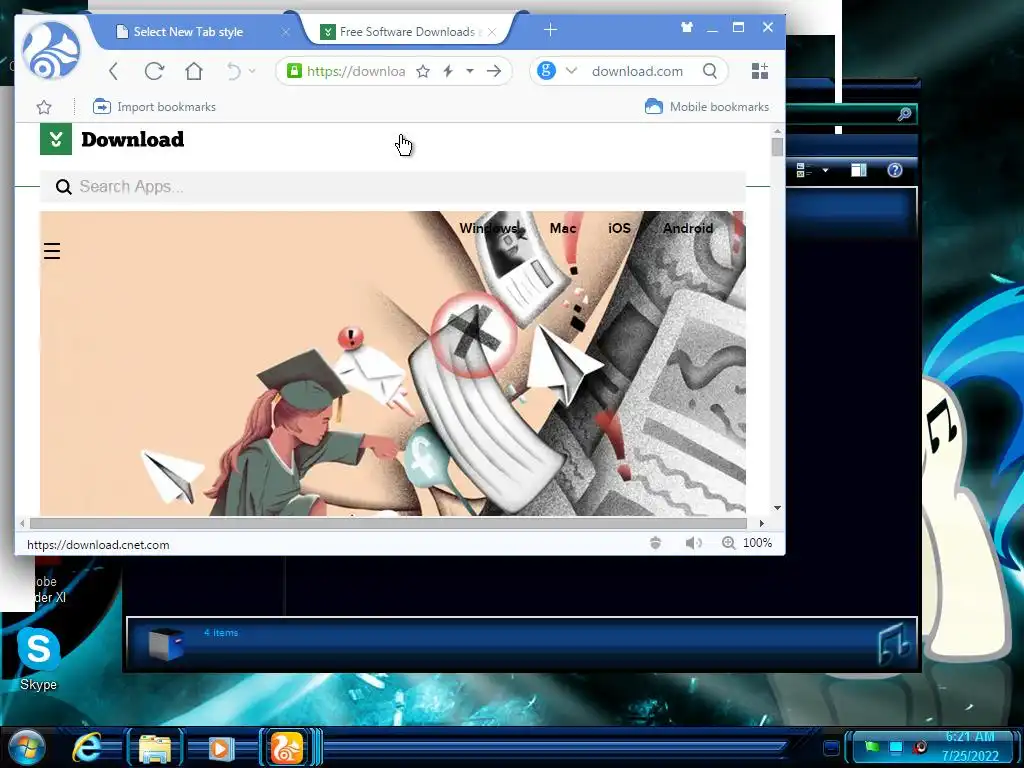
Task: Click the magnifier search button
Action: pos(710,71)
